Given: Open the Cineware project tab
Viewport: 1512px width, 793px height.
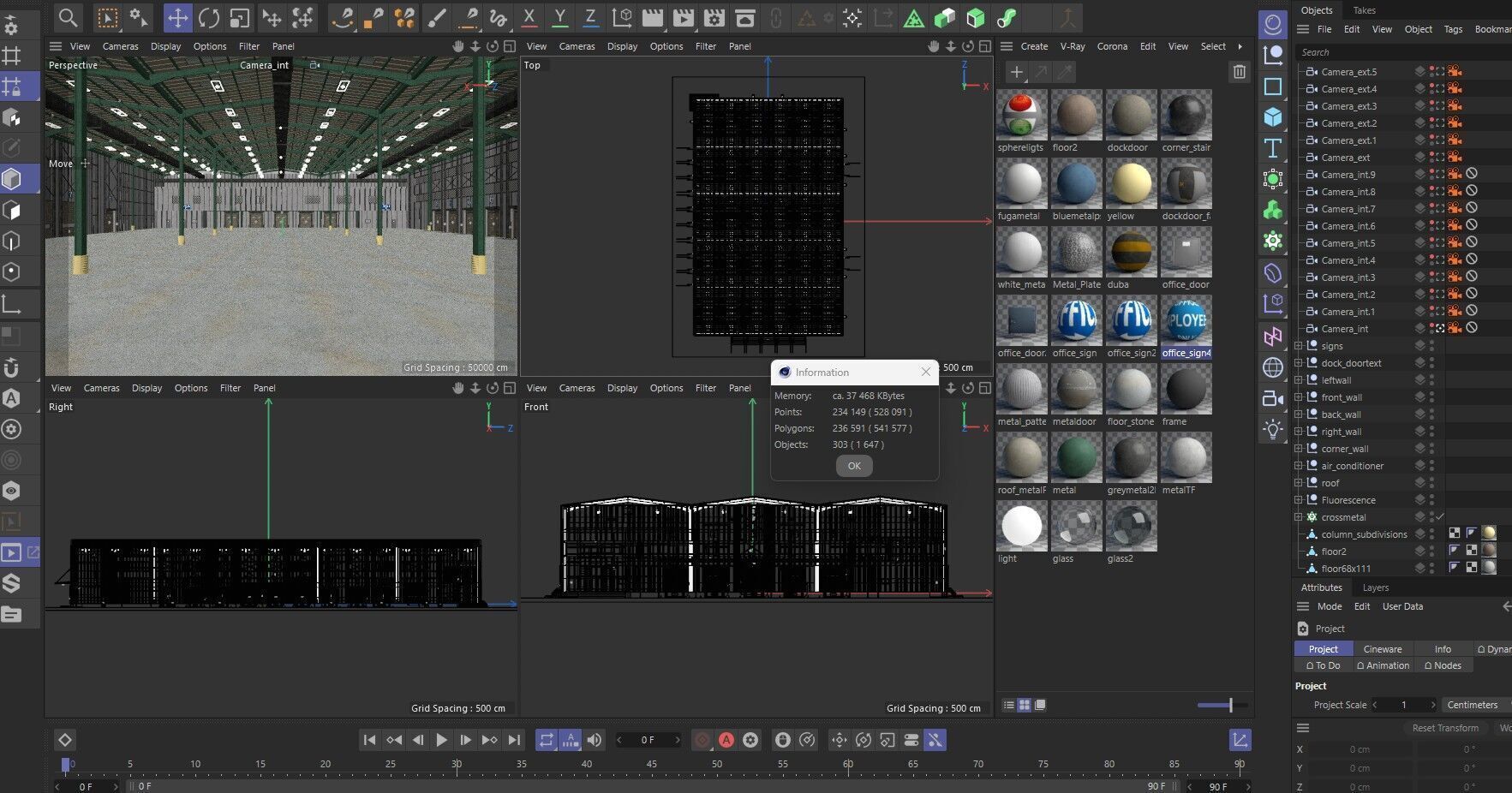Looking at the screenshot, I should [1383, 649].
